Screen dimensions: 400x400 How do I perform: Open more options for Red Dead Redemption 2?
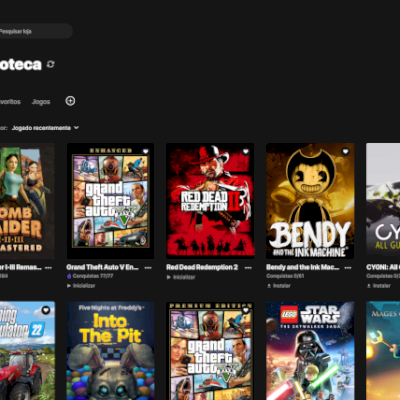248,268
